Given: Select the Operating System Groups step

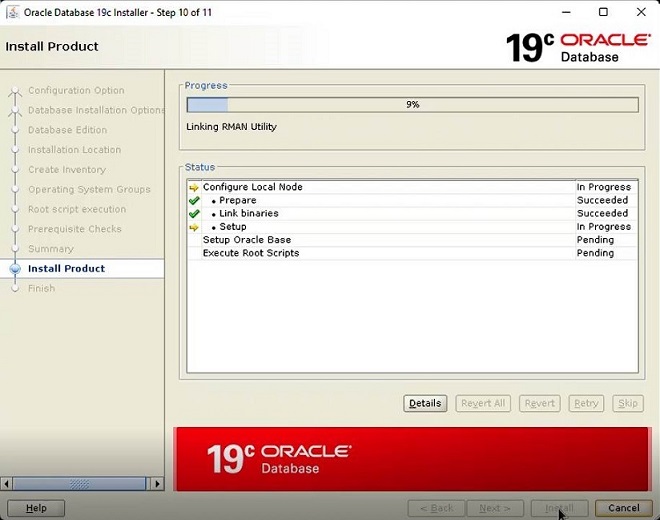Looking at the screenshot, I should pyautogui.click(x=89, y=189).
